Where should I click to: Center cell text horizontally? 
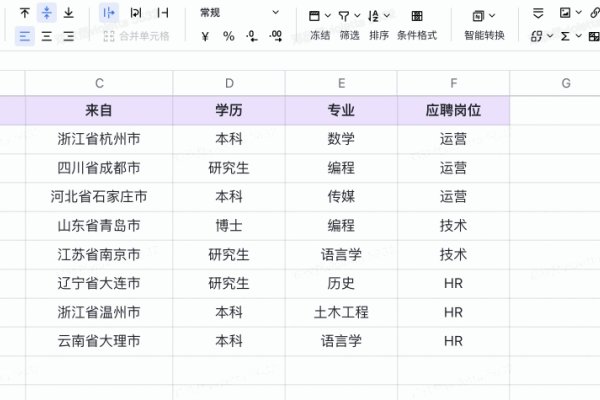tap(47, 36)
